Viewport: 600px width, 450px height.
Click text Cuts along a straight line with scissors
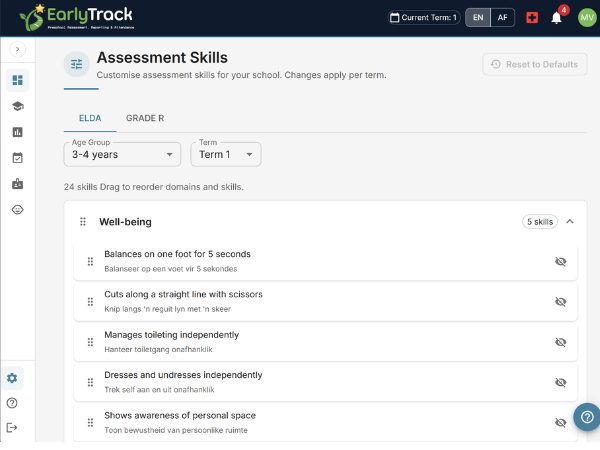click(184, 294)
